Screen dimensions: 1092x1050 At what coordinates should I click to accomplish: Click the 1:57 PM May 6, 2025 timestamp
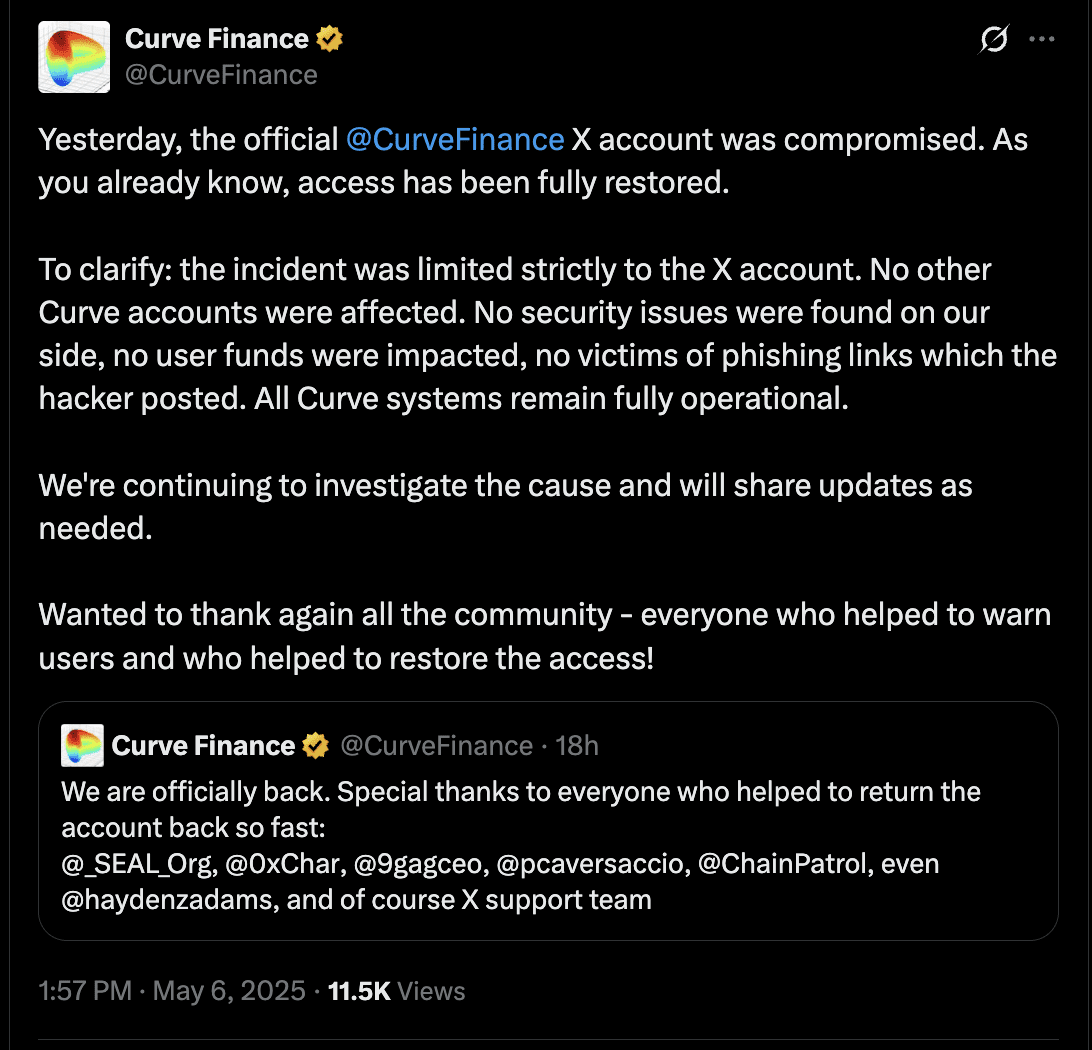click(172, 991)
